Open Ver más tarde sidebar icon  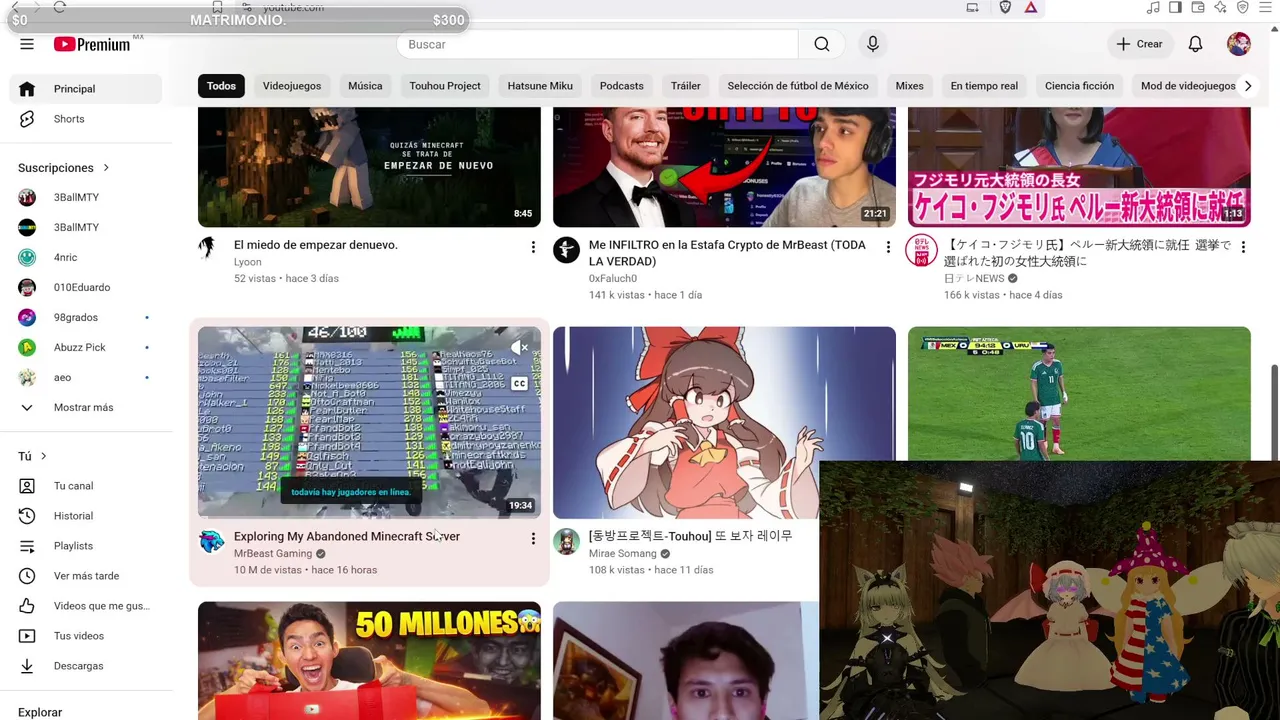(27, 576)
